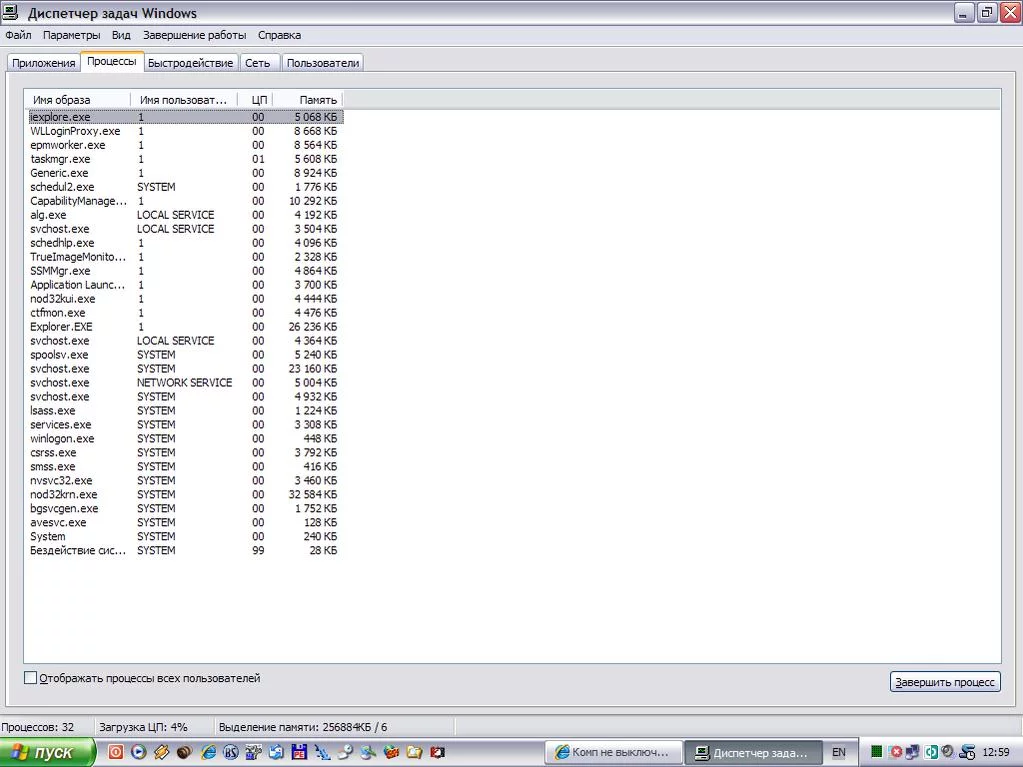Switch to the Сеть tab

tap(258, 63)
